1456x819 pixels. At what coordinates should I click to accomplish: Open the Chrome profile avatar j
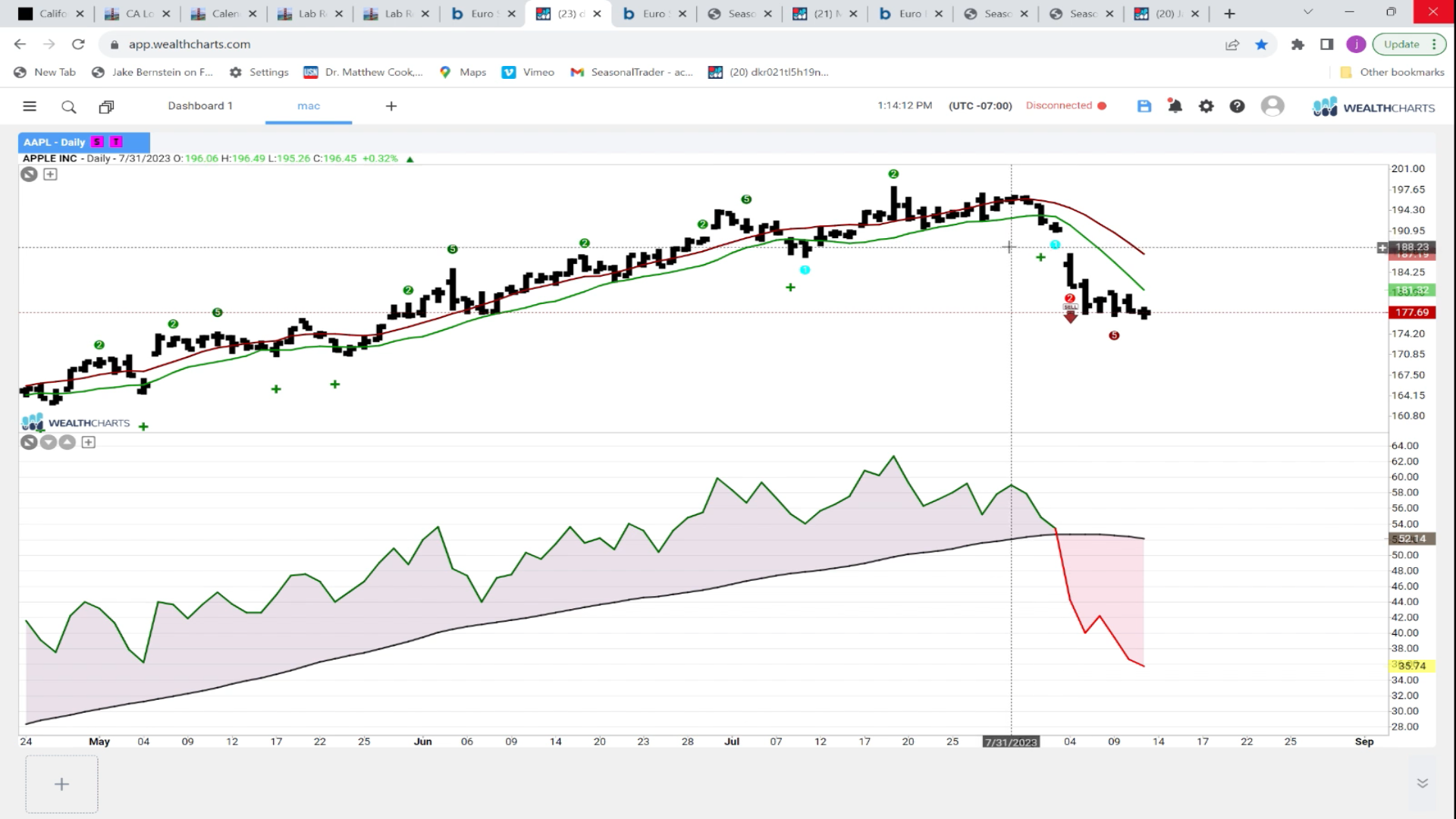tap(1356, 44)
